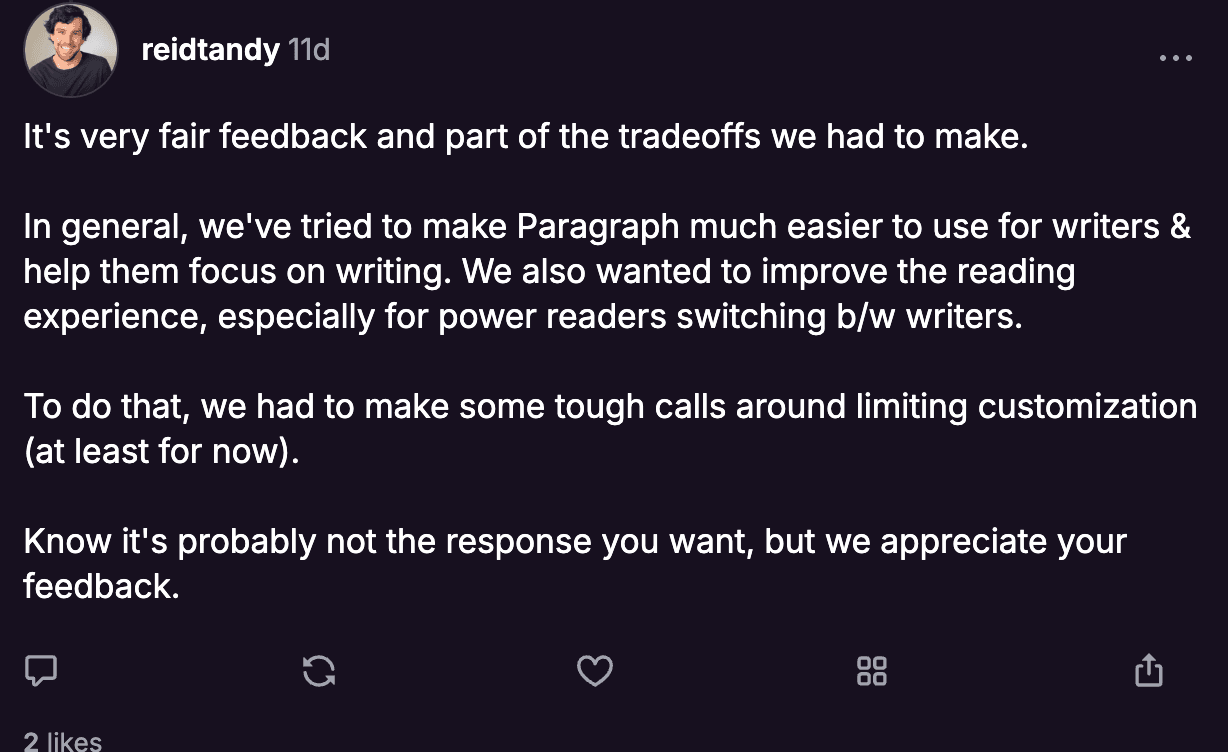Open the reidtandy username link
This screenshot has width=1228, height=752.
[x=210, y=50]
